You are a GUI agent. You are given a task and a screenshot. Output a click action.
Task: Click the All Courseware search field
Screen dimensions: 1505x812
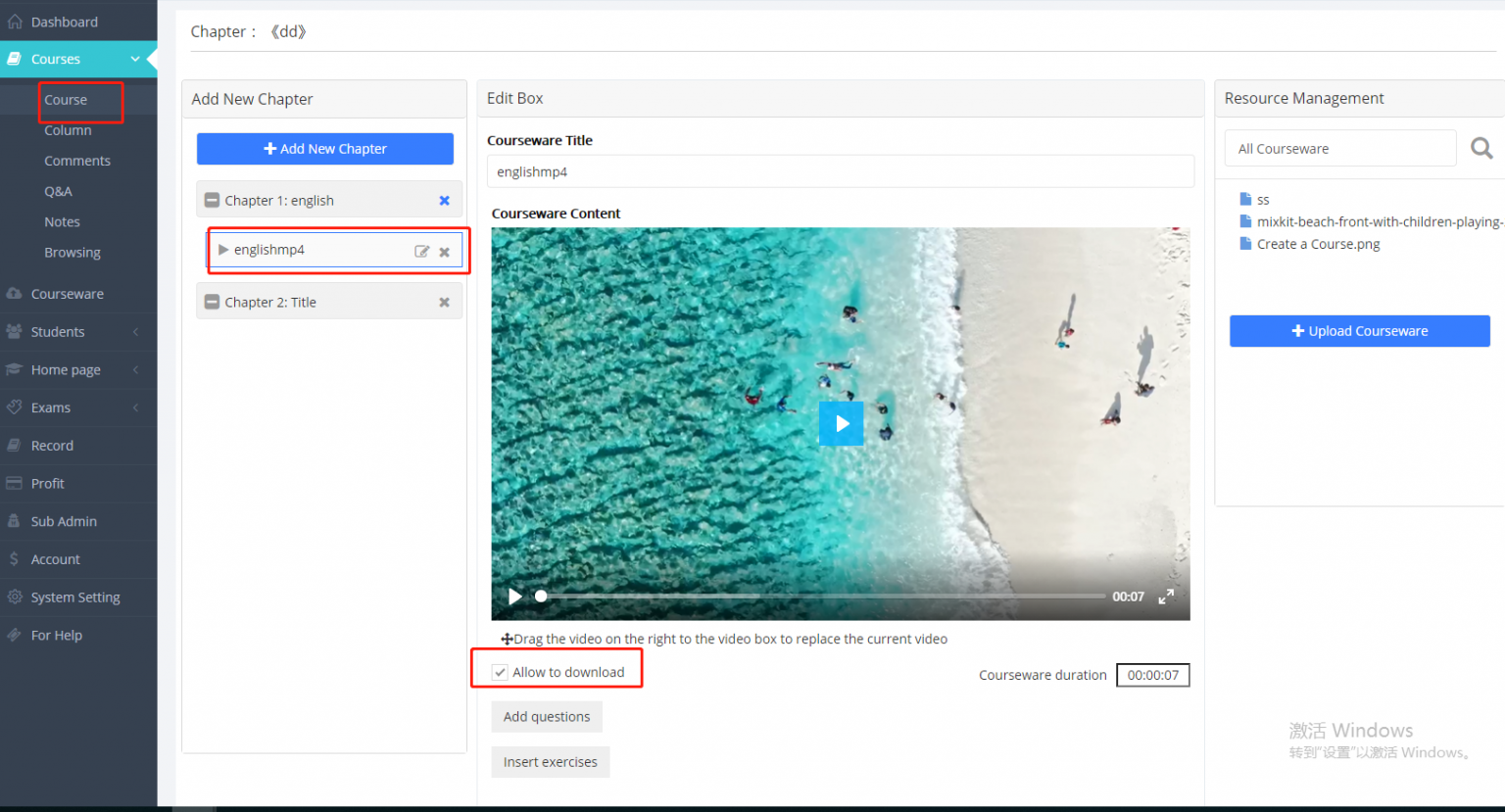tap(1339, 148)
